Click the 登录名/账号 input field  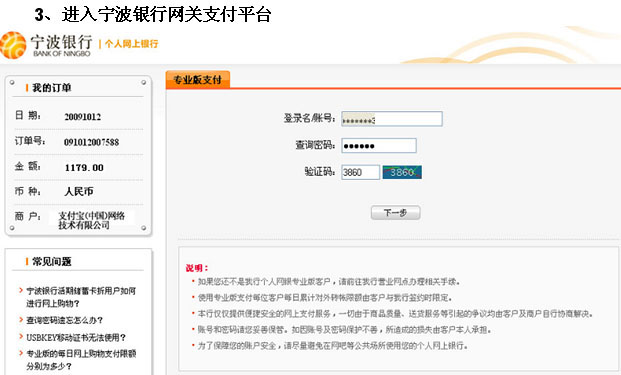pyautogui.click(x=392, y=119)
